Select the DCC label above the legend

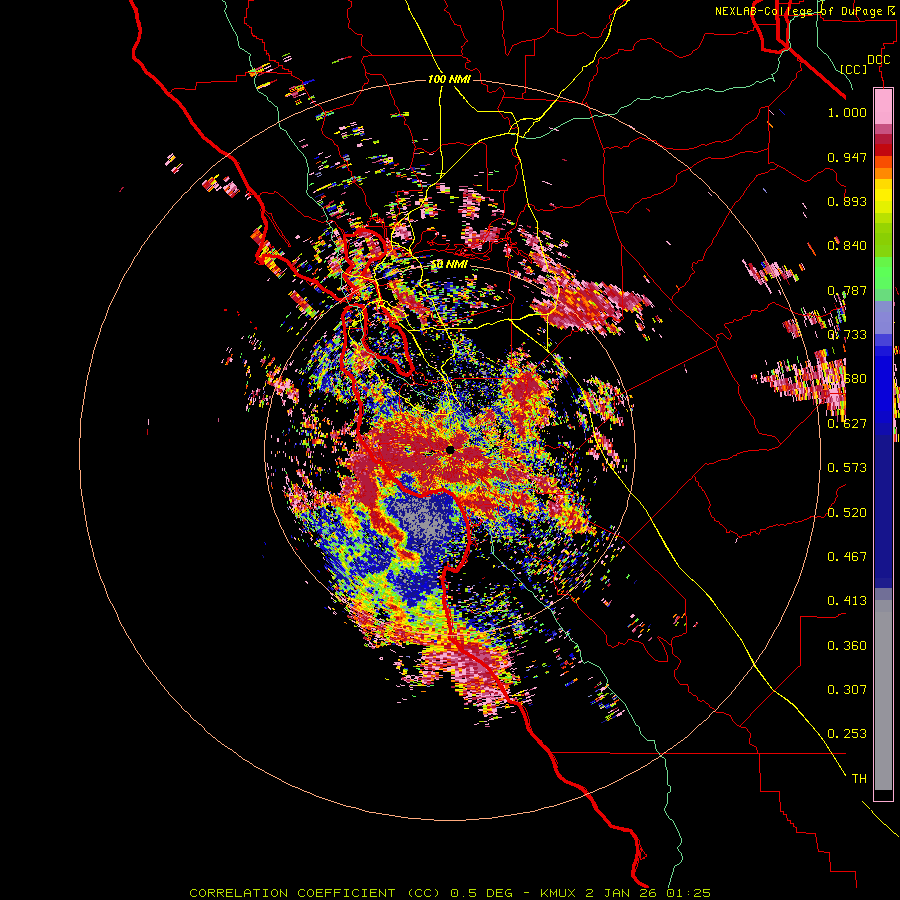point(878,60)
